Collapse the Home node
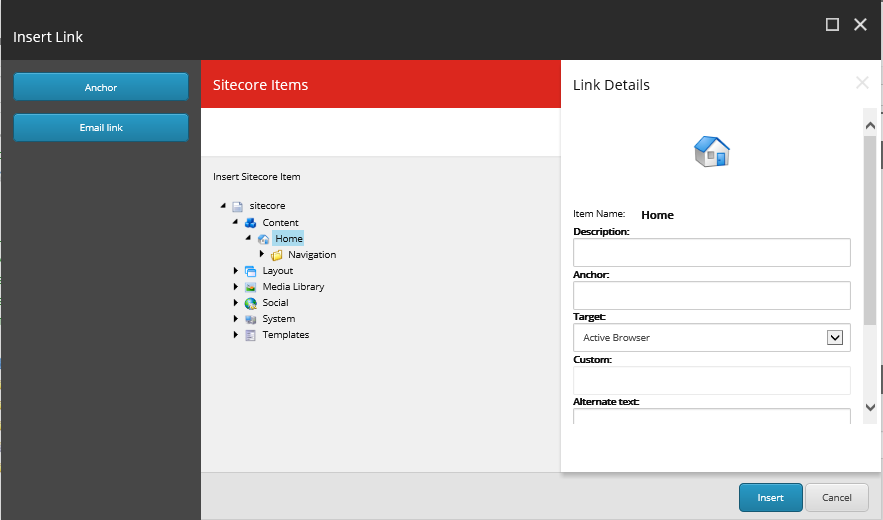 (248, 238)
